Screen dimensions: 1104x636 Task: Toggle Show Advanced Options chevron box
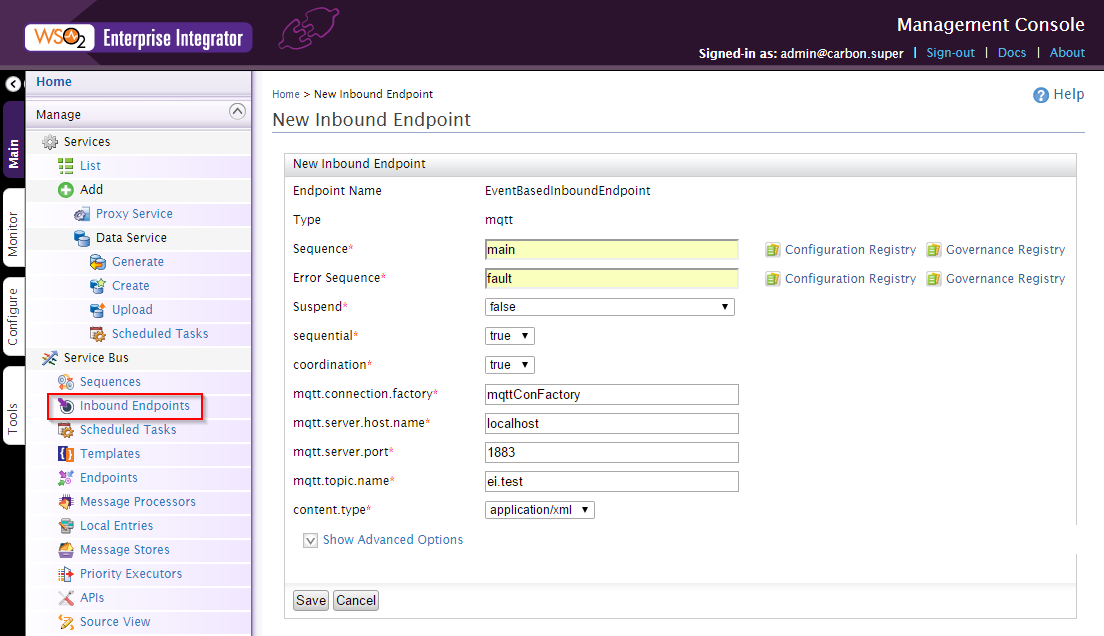click(310, 540)
